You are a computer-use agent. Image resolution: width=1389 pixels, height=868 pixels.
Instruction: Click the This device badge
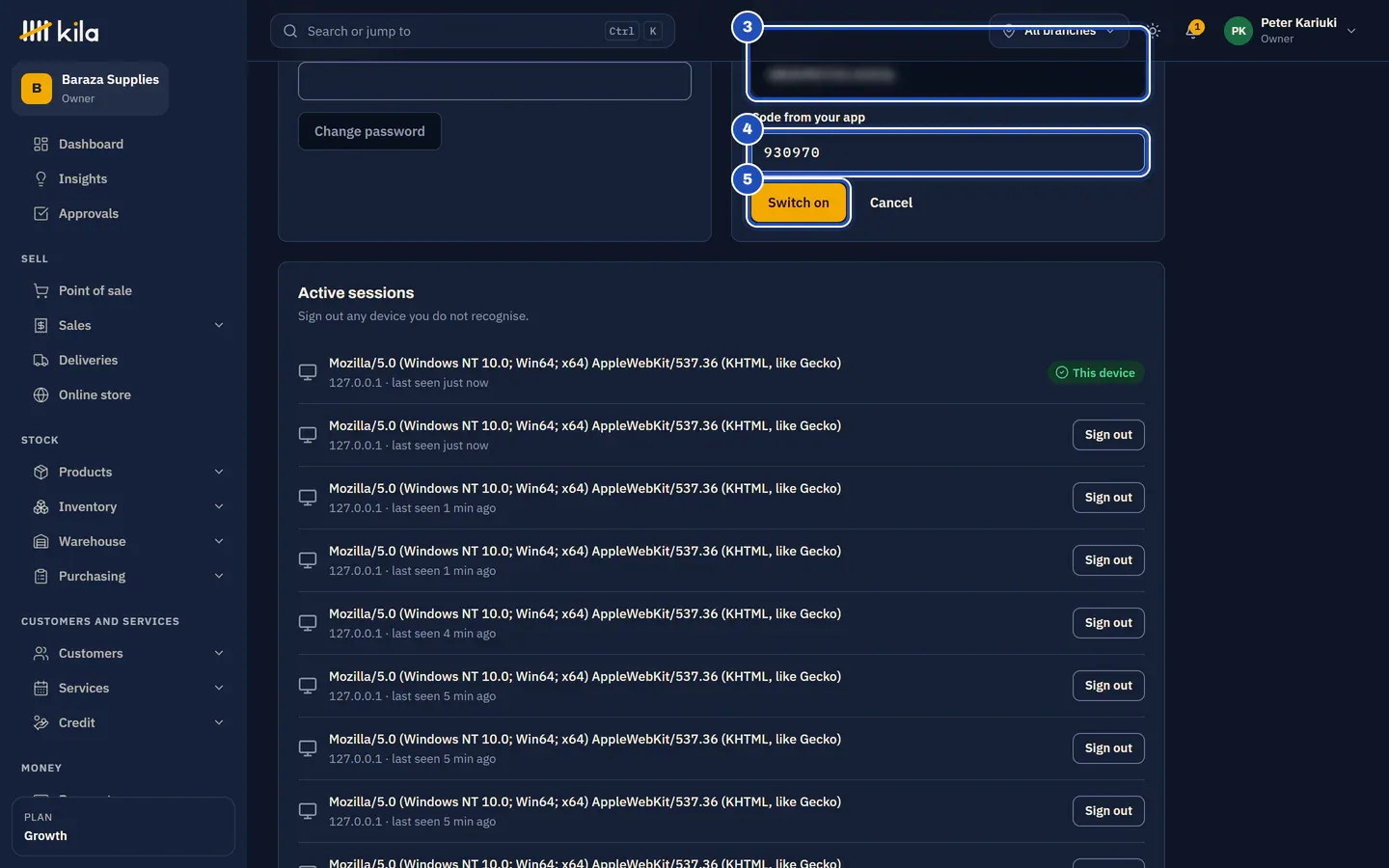(1096, 372)
